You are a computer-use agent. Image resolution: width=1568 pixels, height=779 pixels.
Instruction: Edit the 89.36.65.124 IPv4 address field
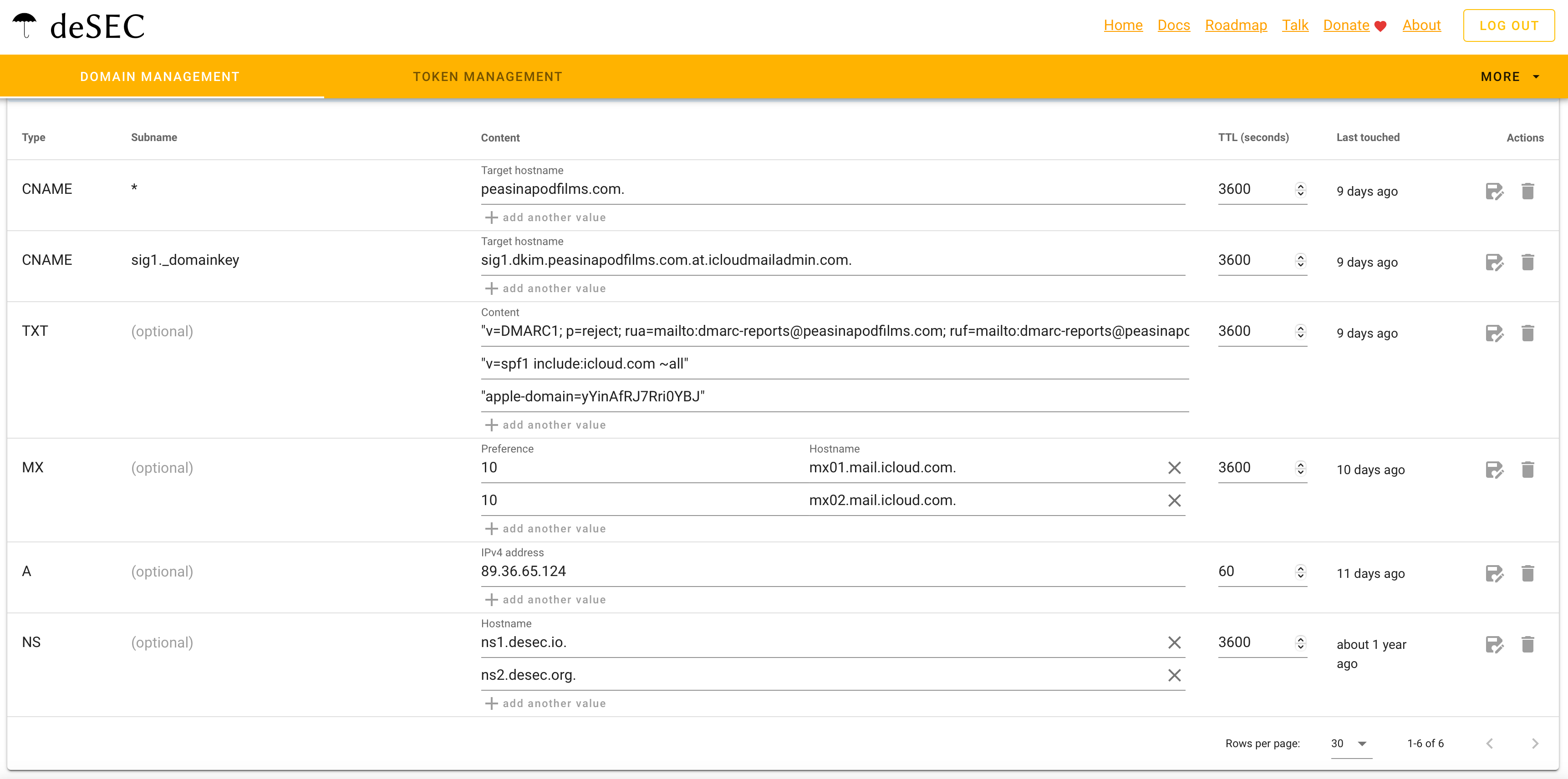tap(833, 571)
